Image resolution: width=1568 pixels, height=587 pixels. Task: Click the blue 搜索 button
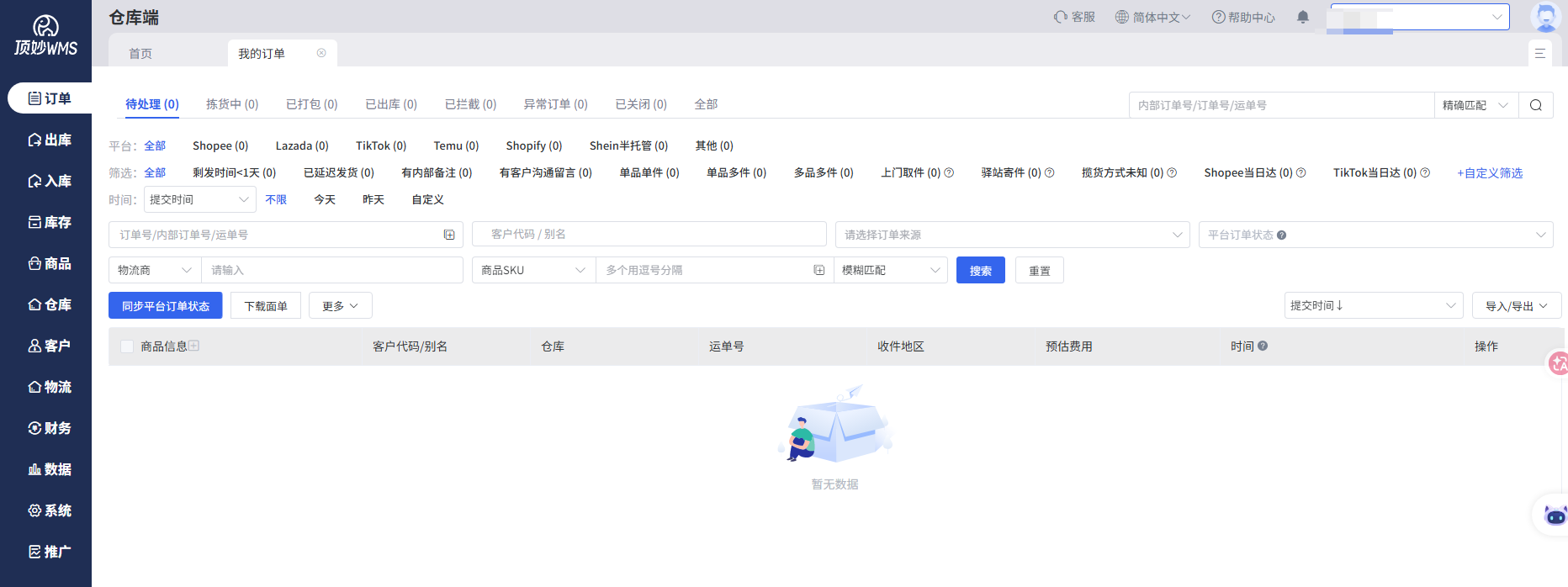click(981, 271)
